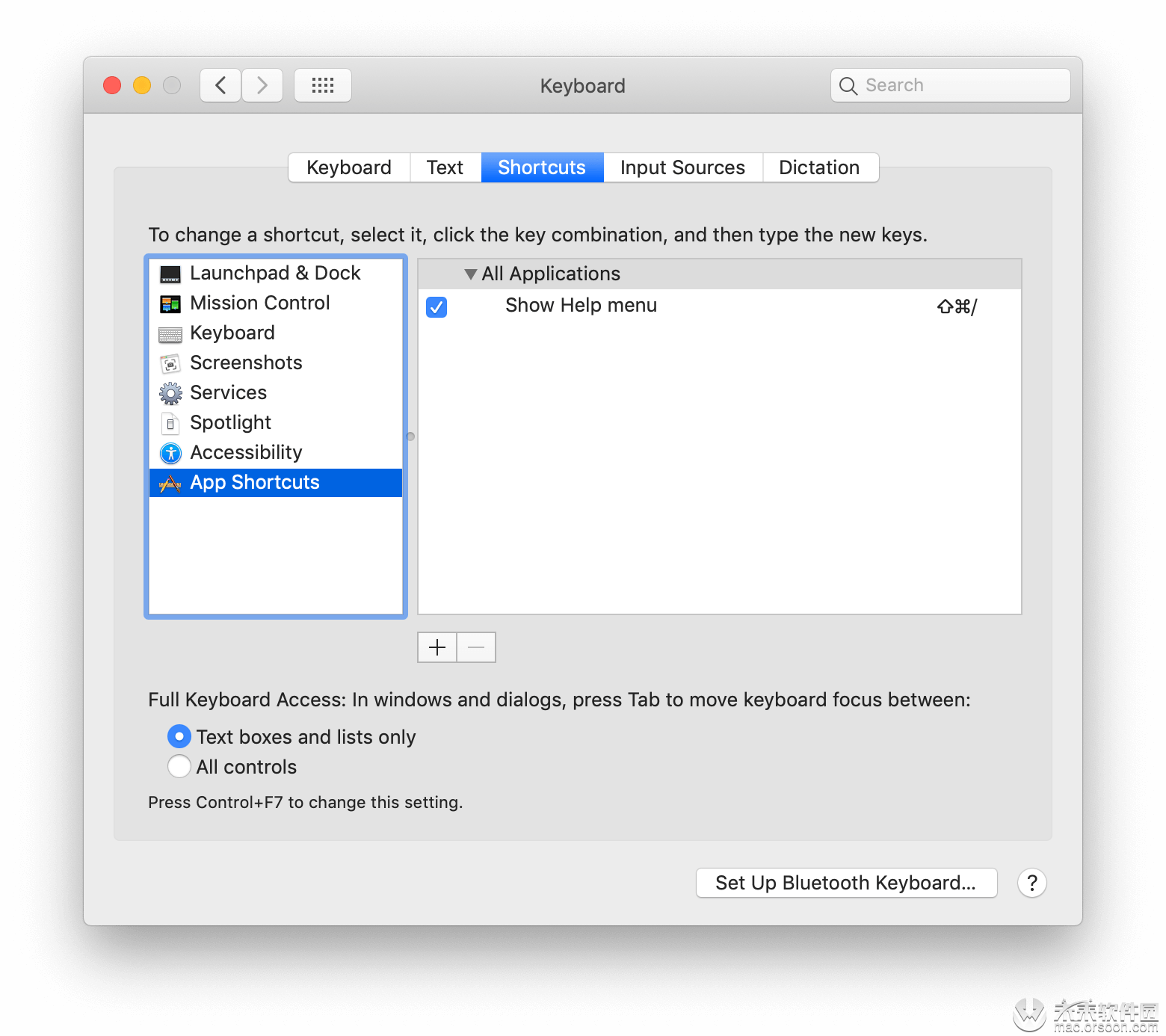
Task: Show all preferences grid button
Action: coord(323,85)
